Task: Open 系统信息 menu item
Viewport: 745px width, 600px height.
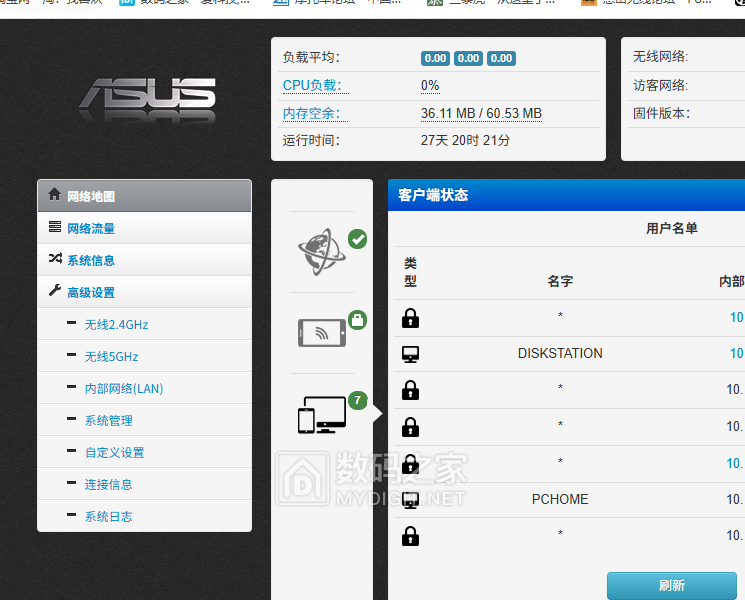Action: point(144,260)
